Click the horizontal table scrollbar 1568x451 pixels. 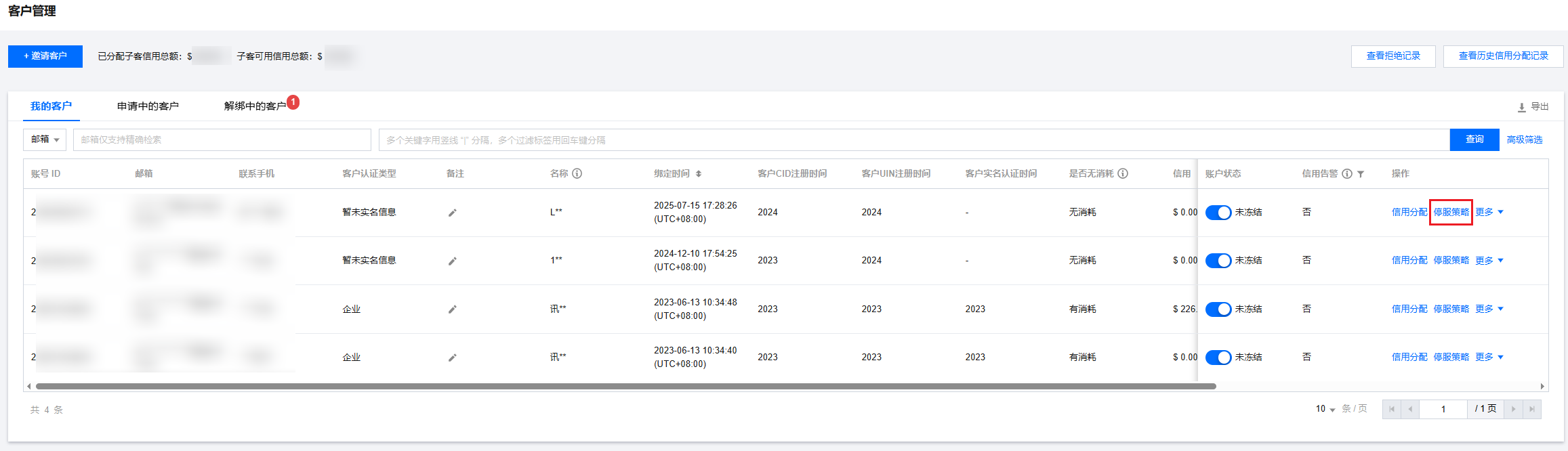[x=625, y=387]
